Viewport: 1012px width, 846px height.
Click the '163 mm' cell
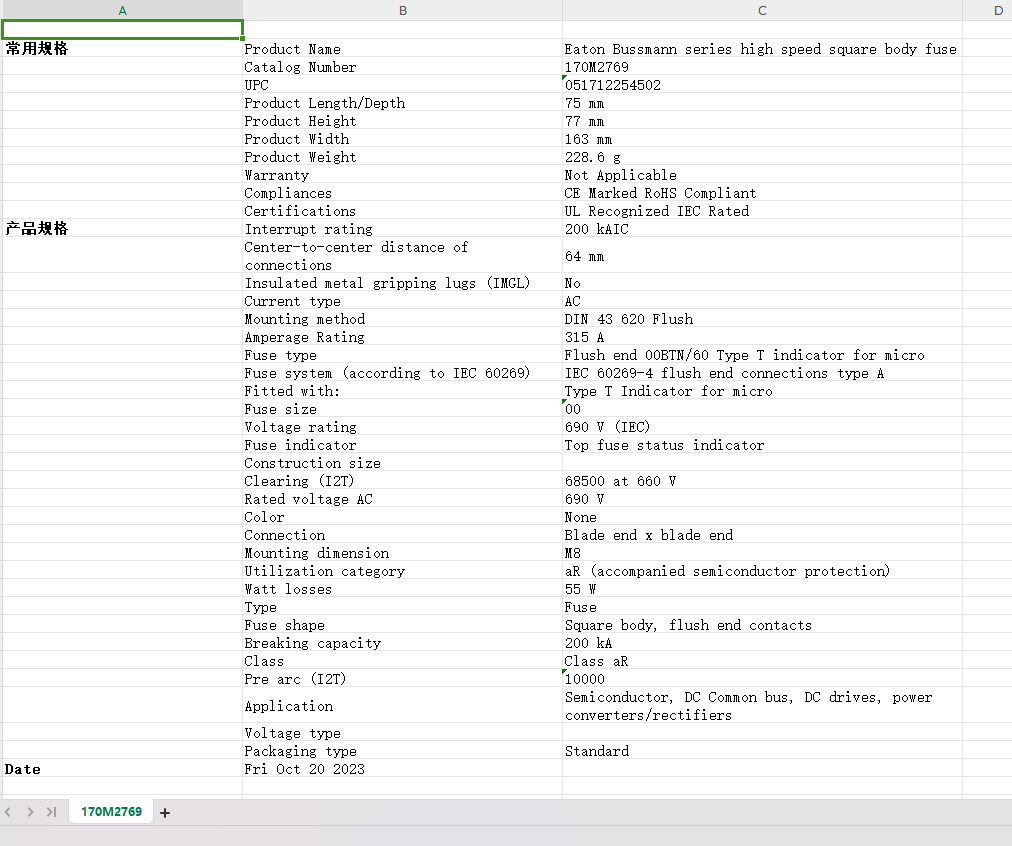coord(762,139)
